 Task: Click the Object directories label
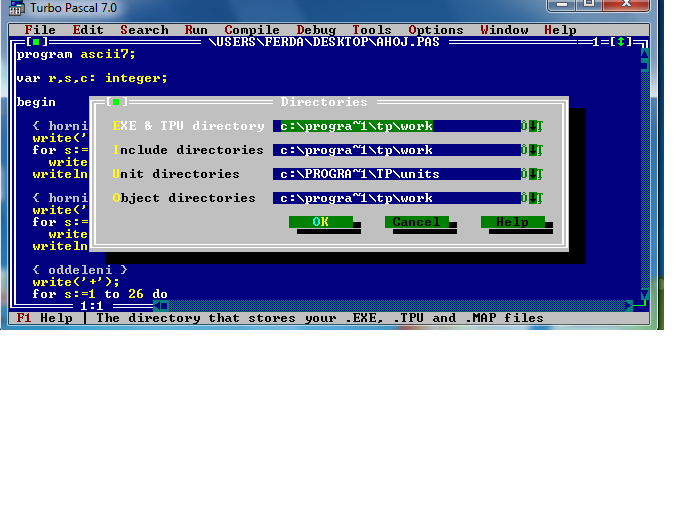pos(184,198)
